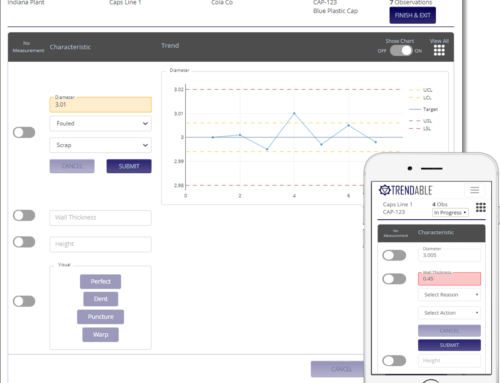The width and height of the screenshot is (500, 383).
Task: Select the Perfect visual option
Action: 100,281
